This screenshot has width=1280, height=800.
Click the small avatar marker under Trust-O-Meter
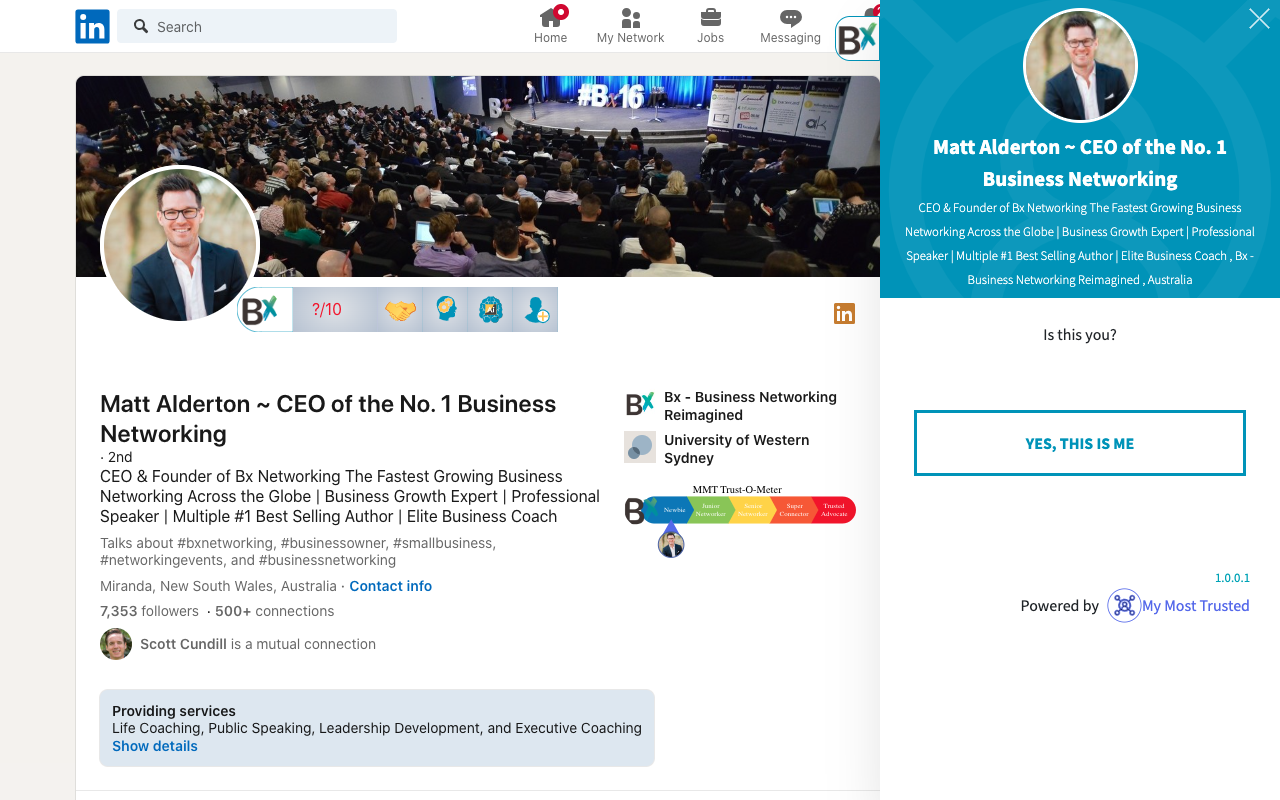tap(671, 544)
